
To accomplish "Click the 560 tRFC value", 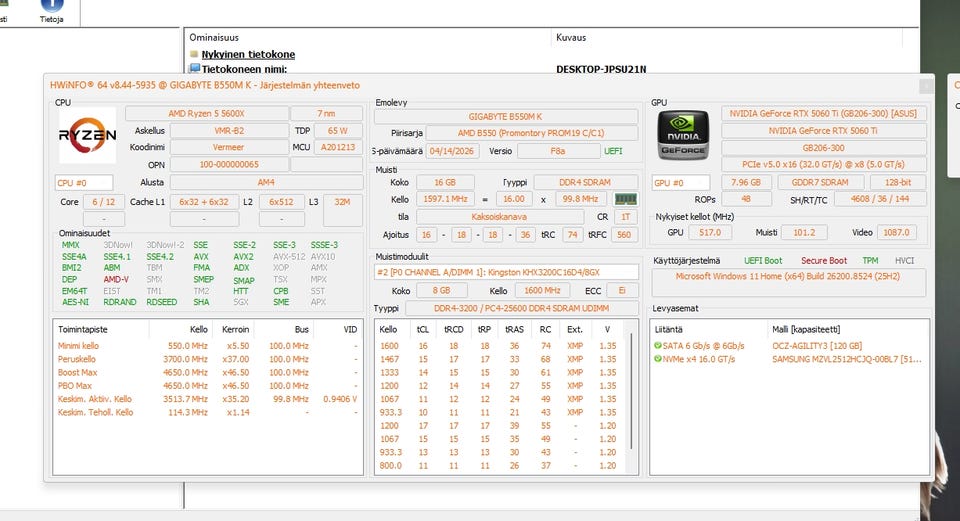I will pyautogui.click(x=624, y=234).
